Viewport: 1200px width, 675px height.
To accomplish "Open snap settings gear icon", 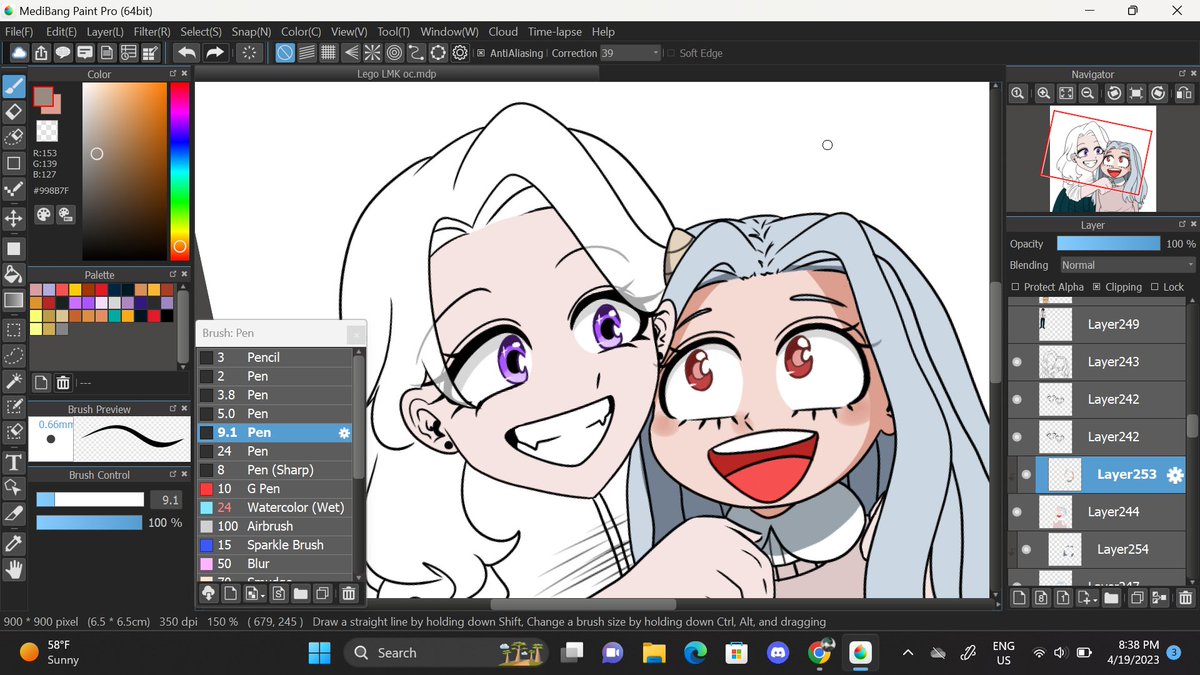I will tap(461, 53).
